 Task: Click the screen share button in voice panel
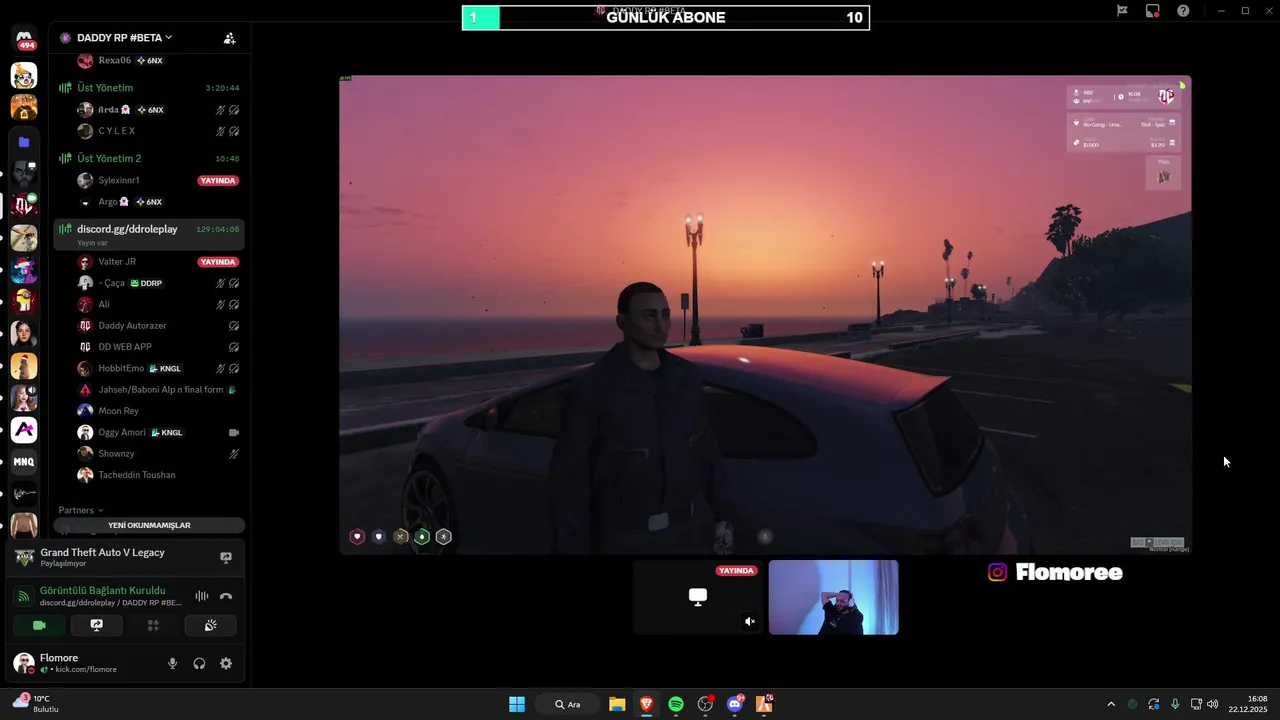pos(96,625)
